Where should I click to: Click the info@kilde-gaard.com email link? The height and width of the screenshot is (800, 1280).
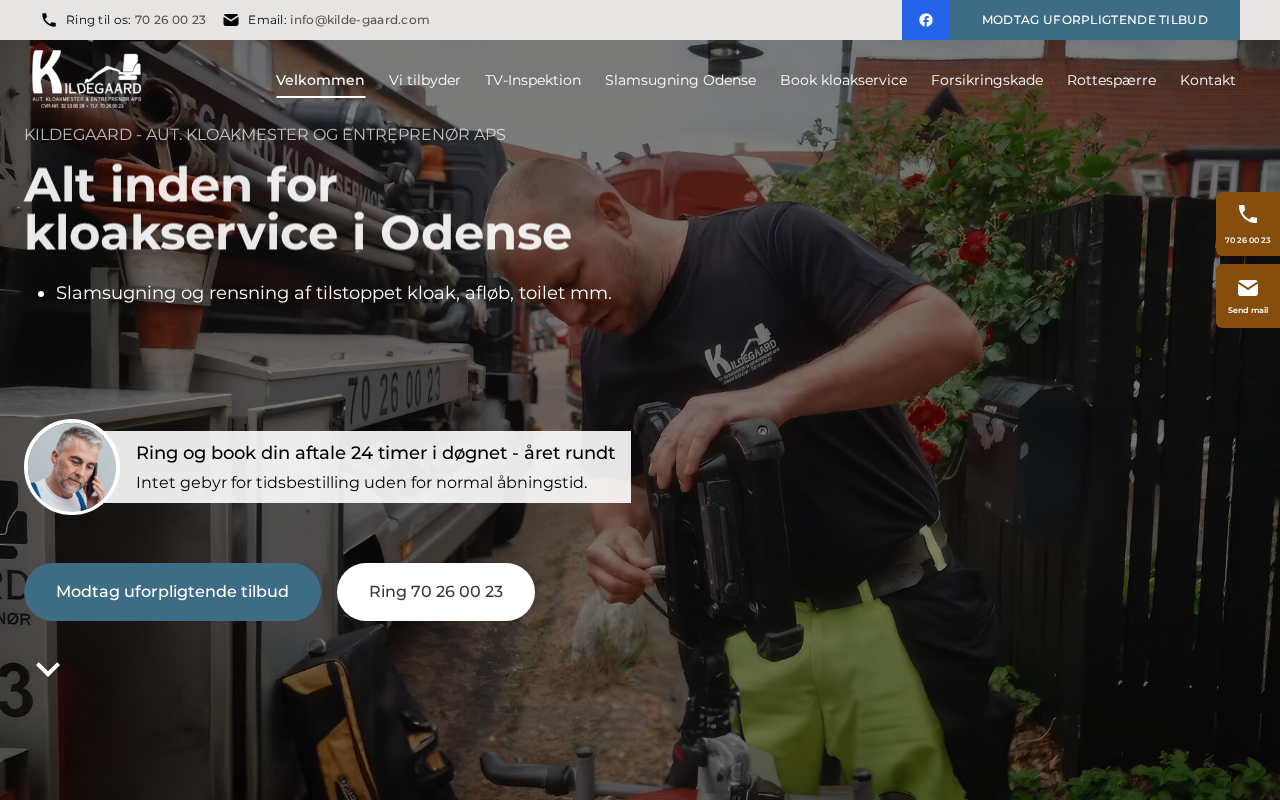(360, 20)
